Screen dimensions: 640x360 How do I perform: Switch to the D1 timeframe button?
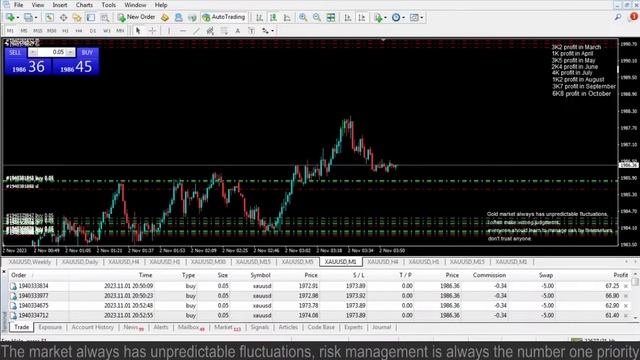93,31
